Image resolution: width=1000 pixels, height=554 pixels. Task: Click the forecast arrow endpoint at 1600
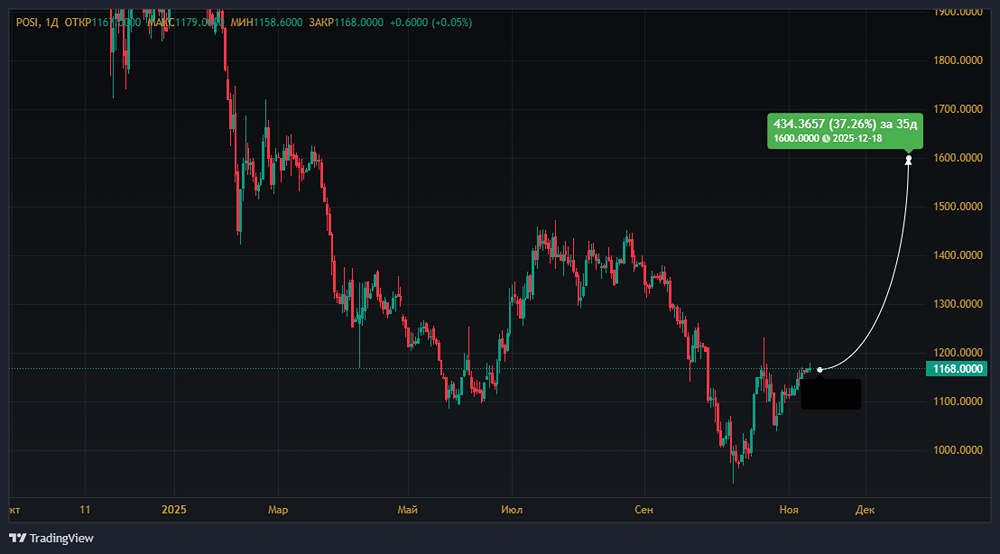[x=908, y=160]
